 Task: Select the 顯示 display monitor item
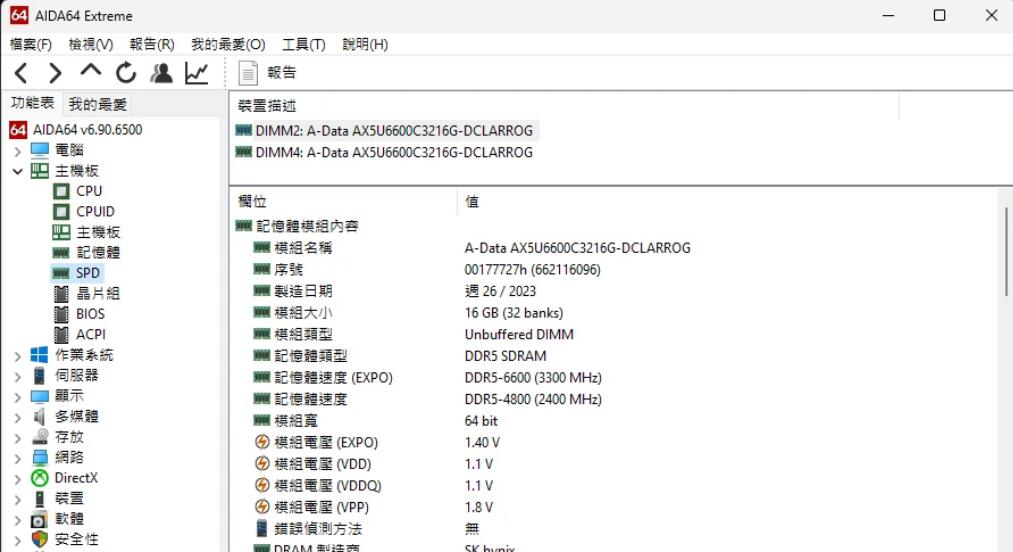[39, 396]
